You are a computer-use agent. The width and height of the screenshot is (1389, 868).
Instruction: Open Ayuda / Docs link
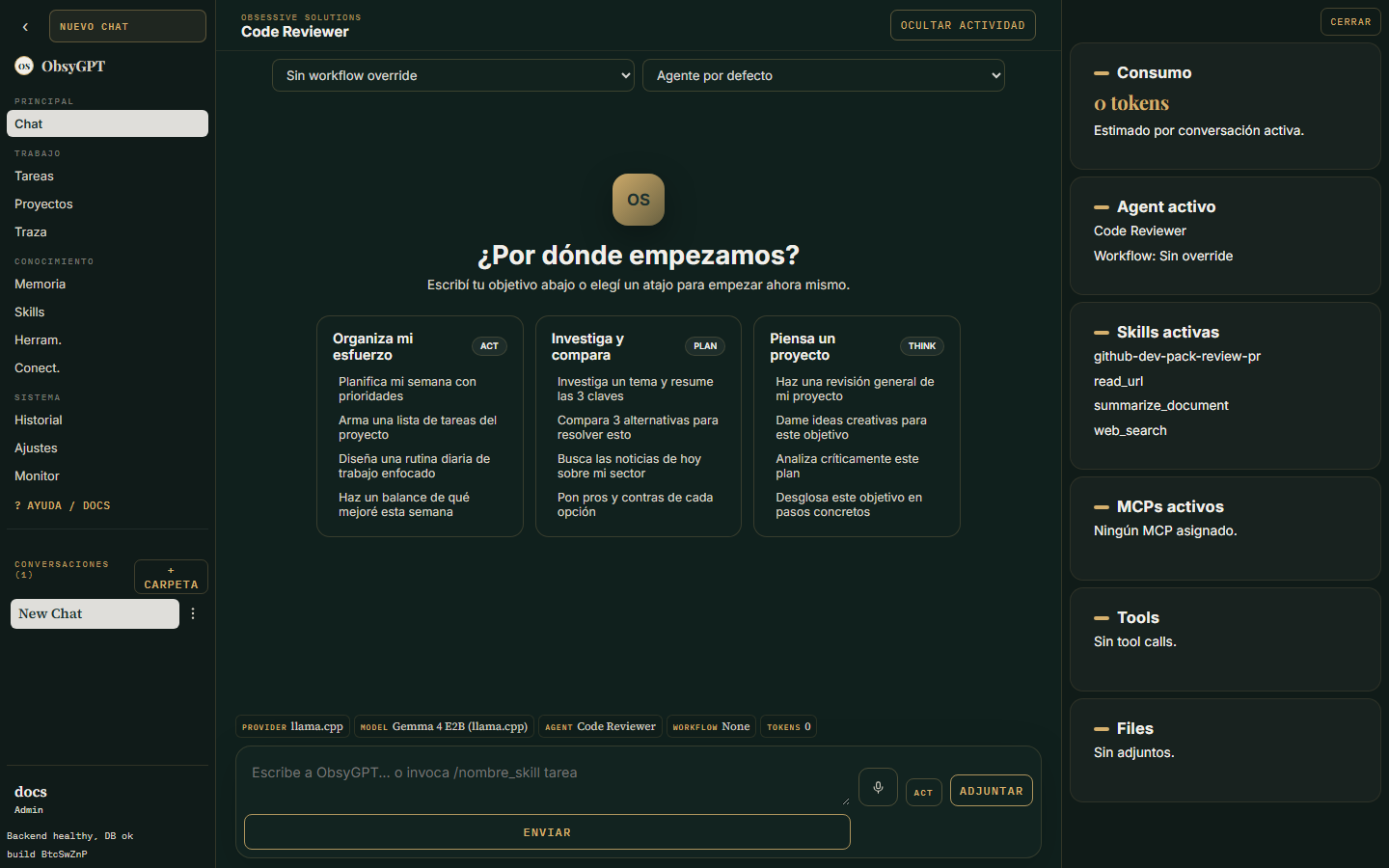coord(63,505)
